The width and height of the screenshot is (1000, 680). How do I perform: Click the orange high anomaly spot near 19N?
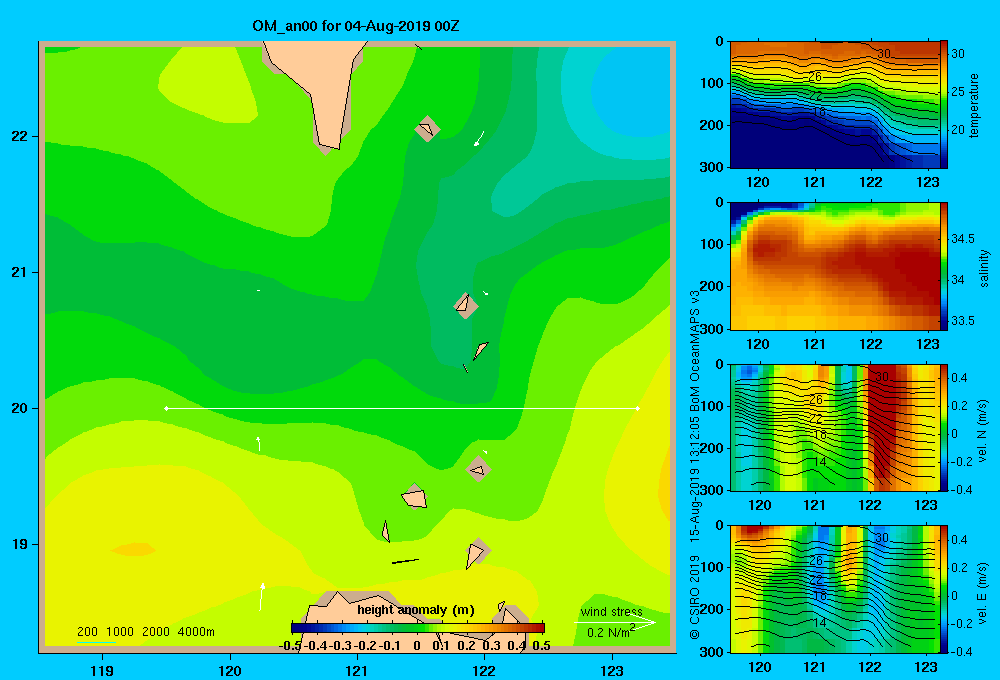[x=133, y=549]
